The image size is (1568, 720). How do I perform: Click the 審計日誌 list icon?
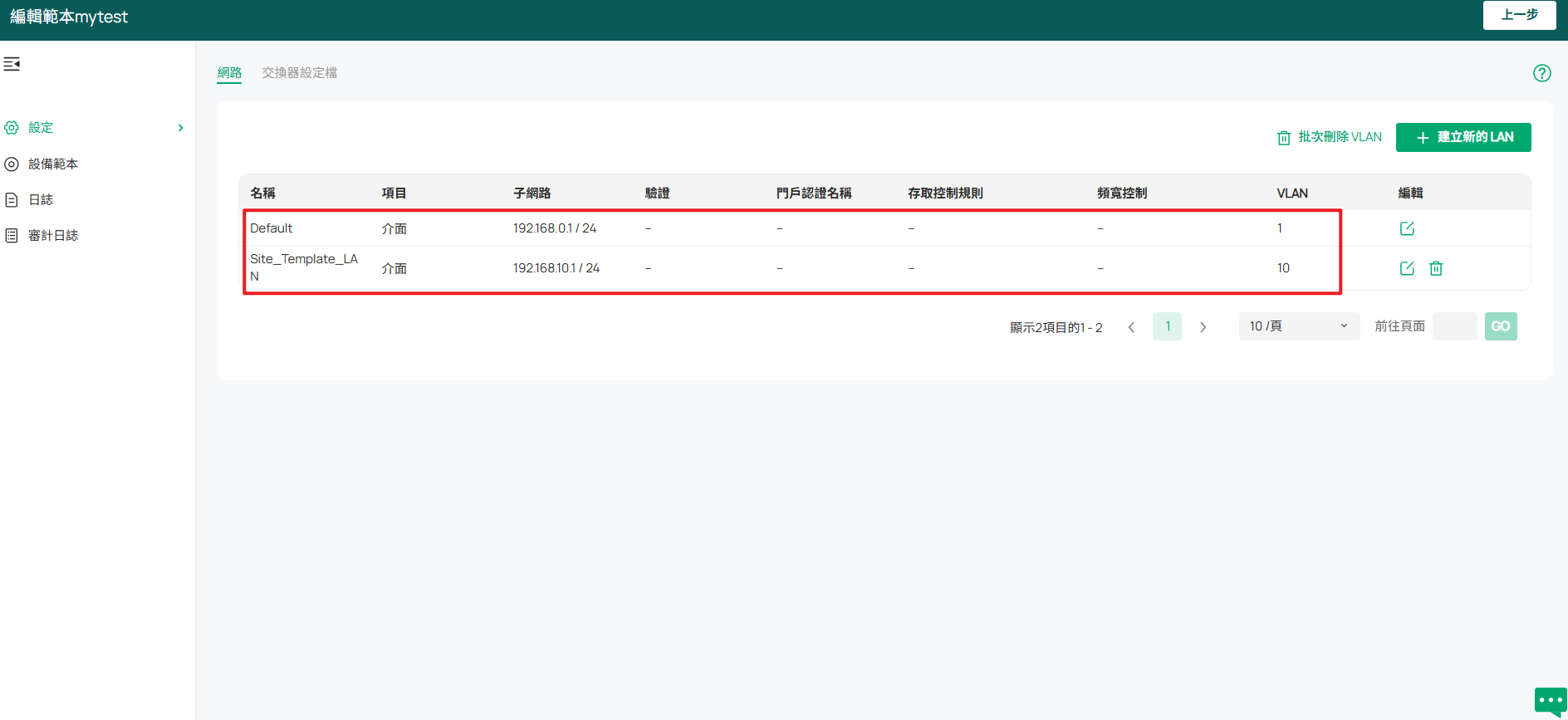click(x=12, y=236)
